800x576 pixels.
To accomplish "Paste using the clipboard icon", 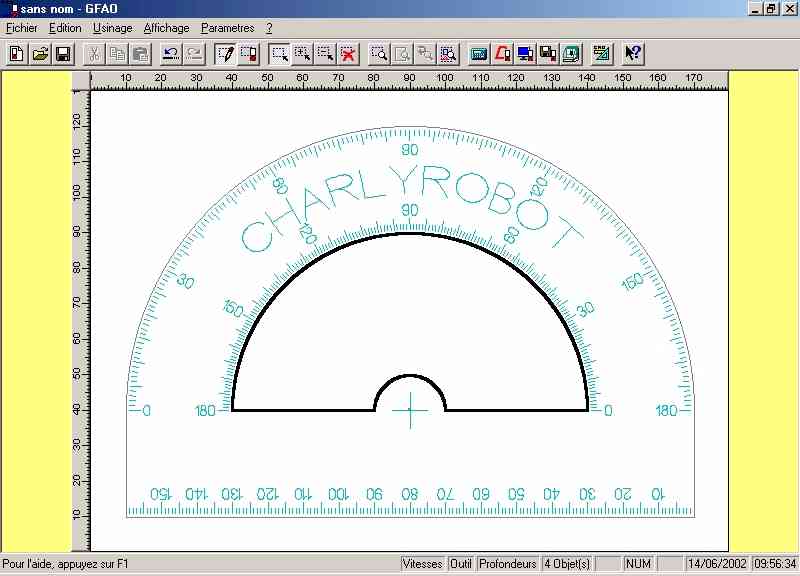I will point(141,54).
